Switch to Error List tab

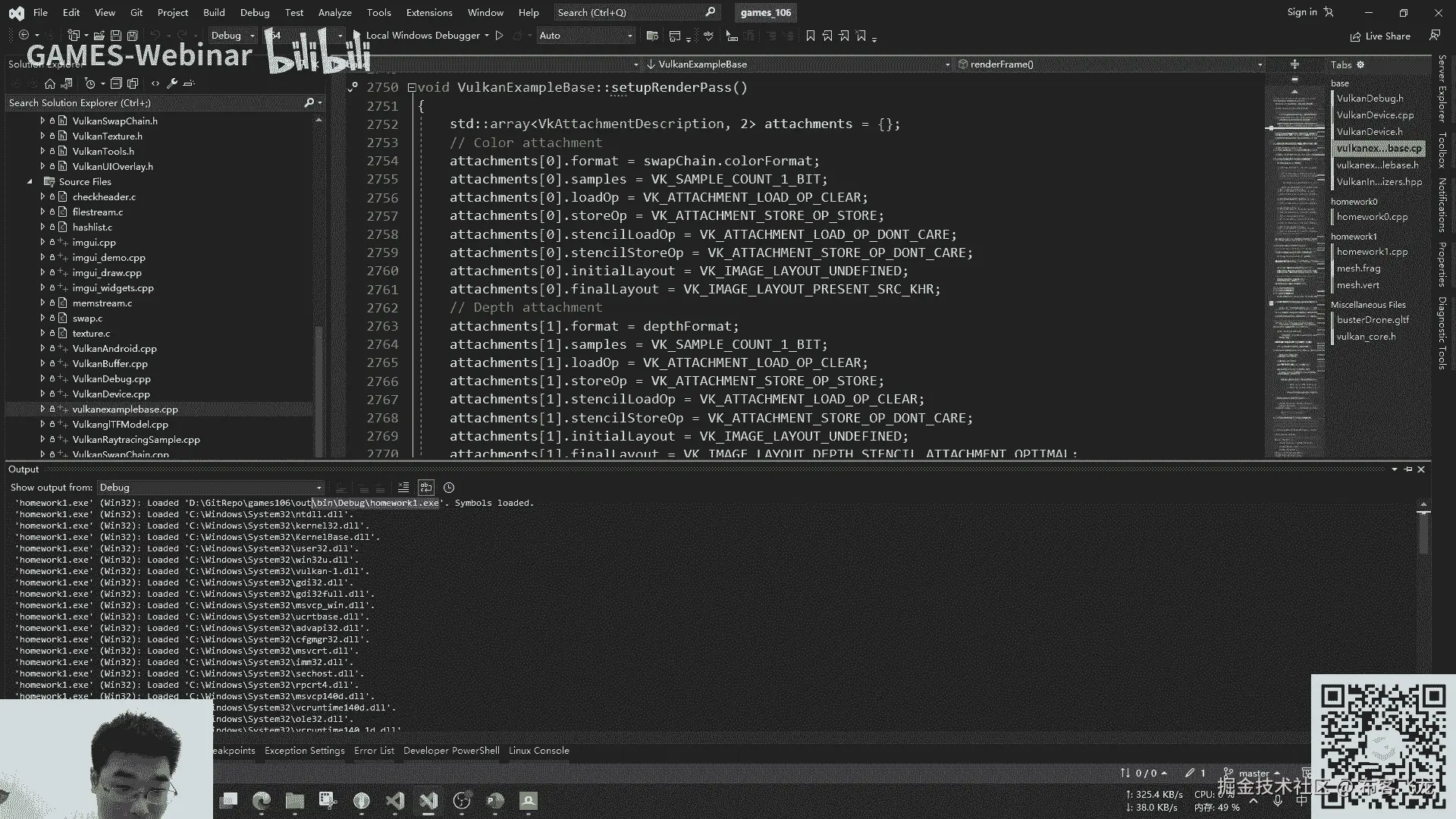coord(374,751)
